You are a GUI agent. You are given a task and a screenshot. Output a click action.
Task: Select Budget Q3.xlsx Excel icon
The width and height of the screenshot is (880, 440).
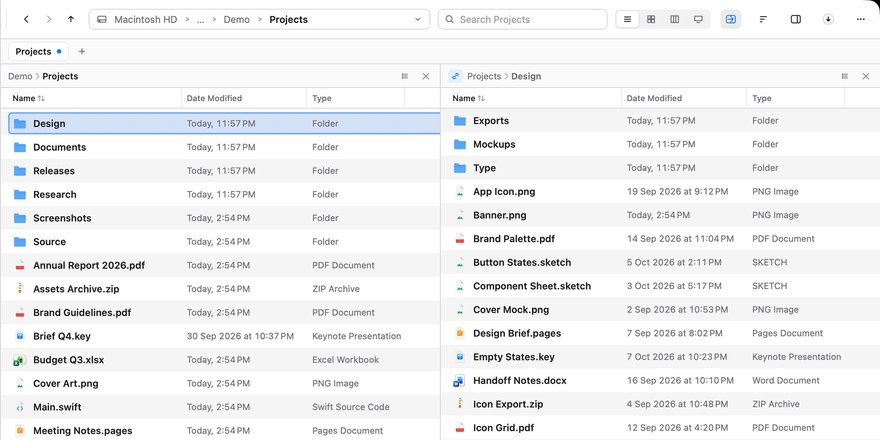(20, 360)
